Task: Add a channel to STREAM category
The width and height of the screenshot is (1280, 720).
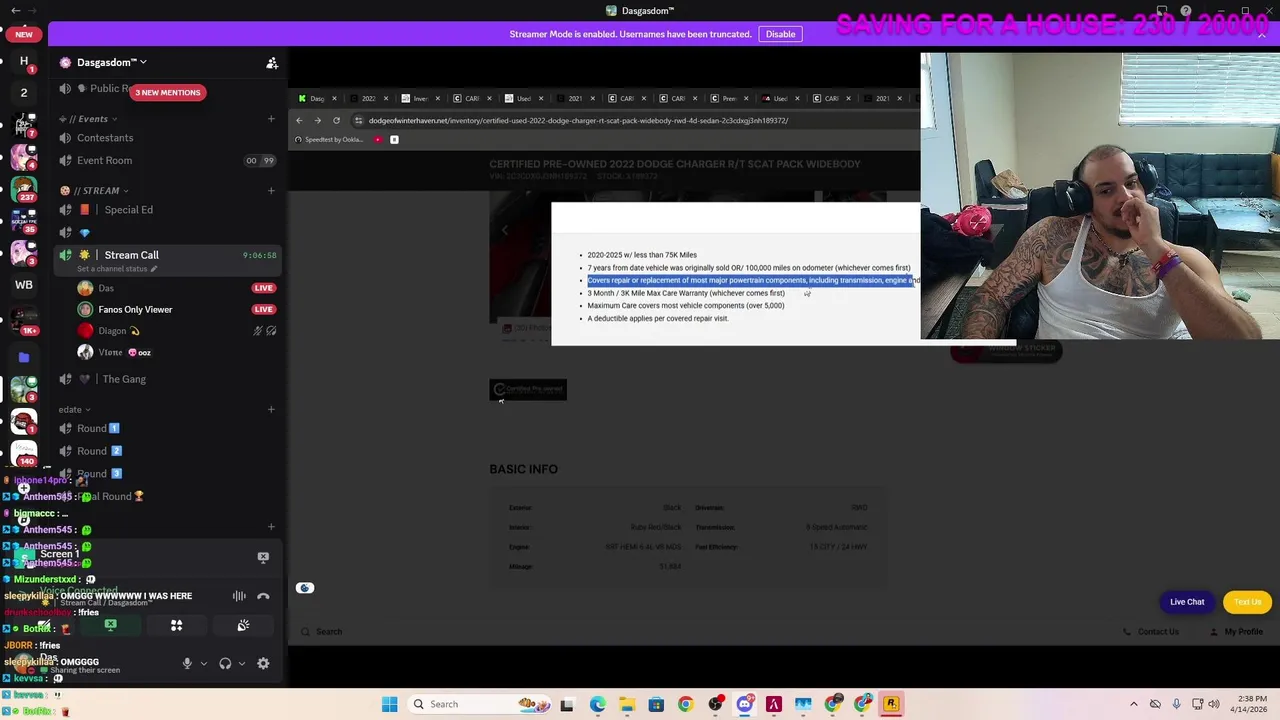Action: pyautogui.click(x=271, y=190)
